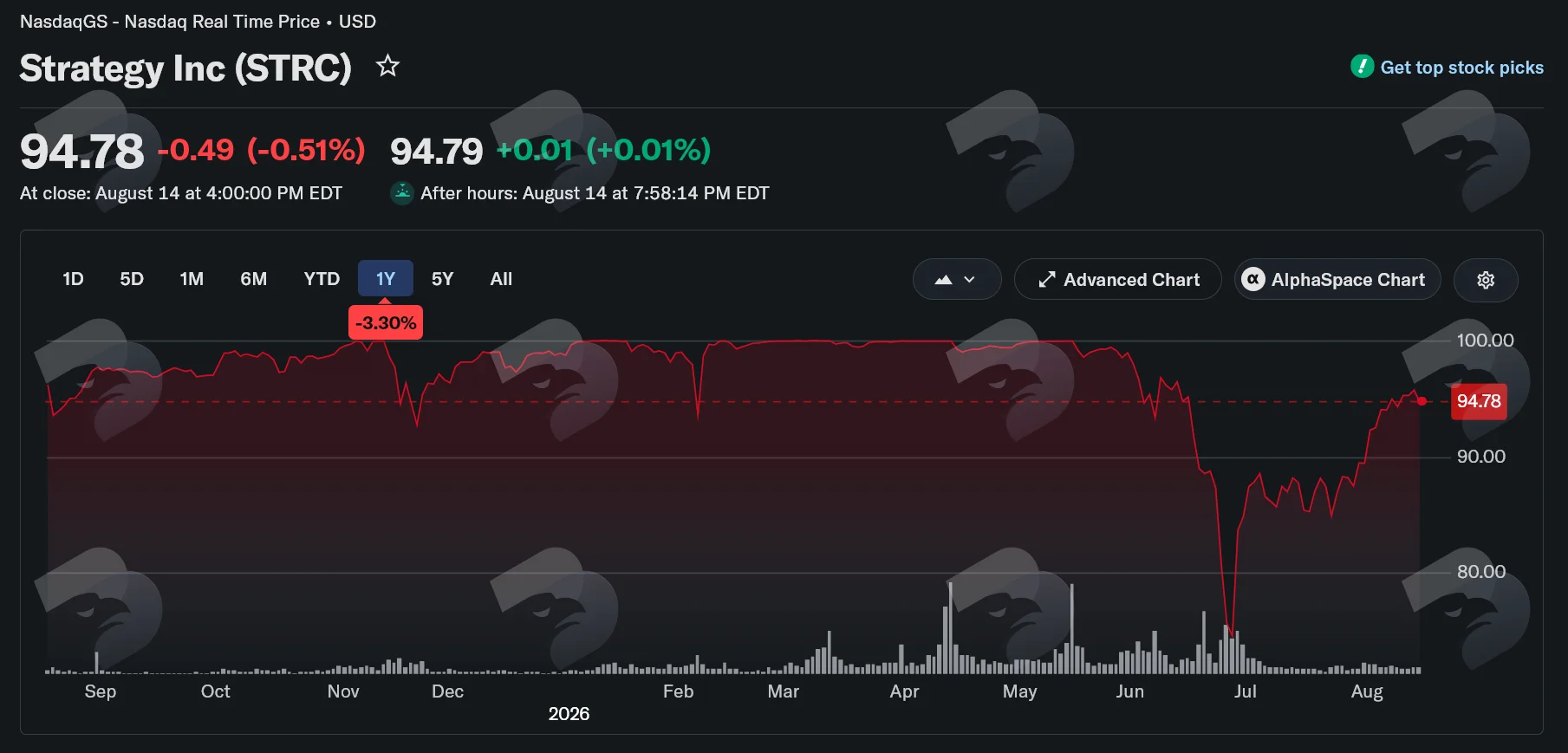Open the AlphaSpace Chart

pyautogui.click(x=1337, y=280)
